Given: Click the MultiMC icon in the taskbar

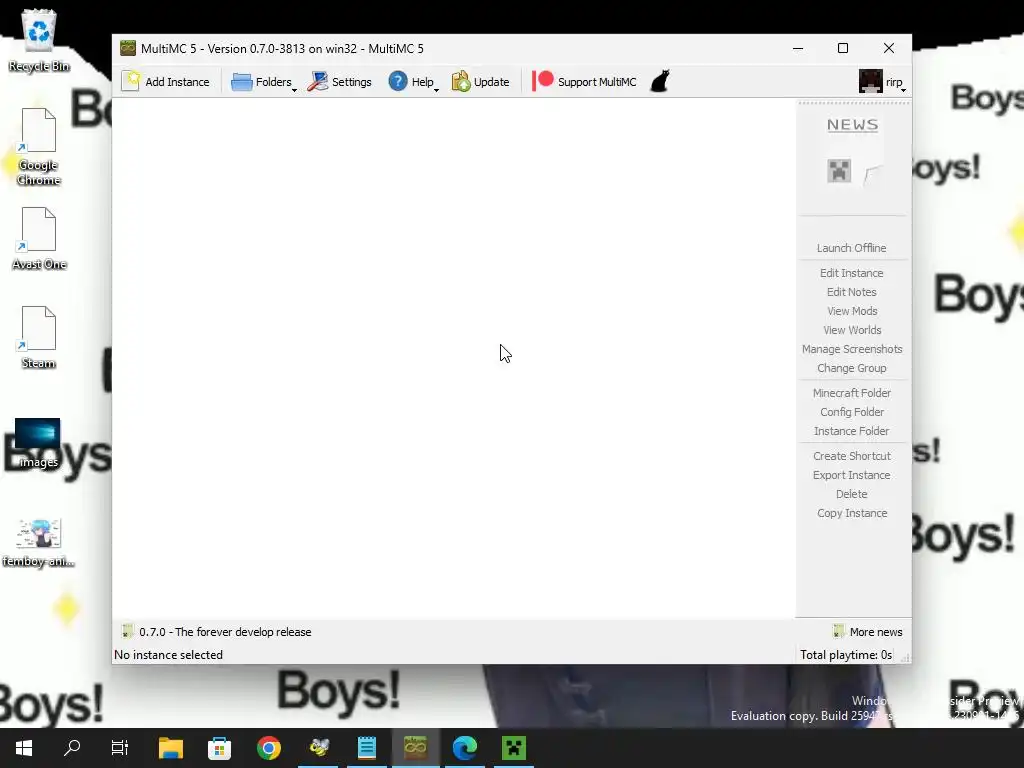Looking at the screenshot, I should [x=415, y=748].
